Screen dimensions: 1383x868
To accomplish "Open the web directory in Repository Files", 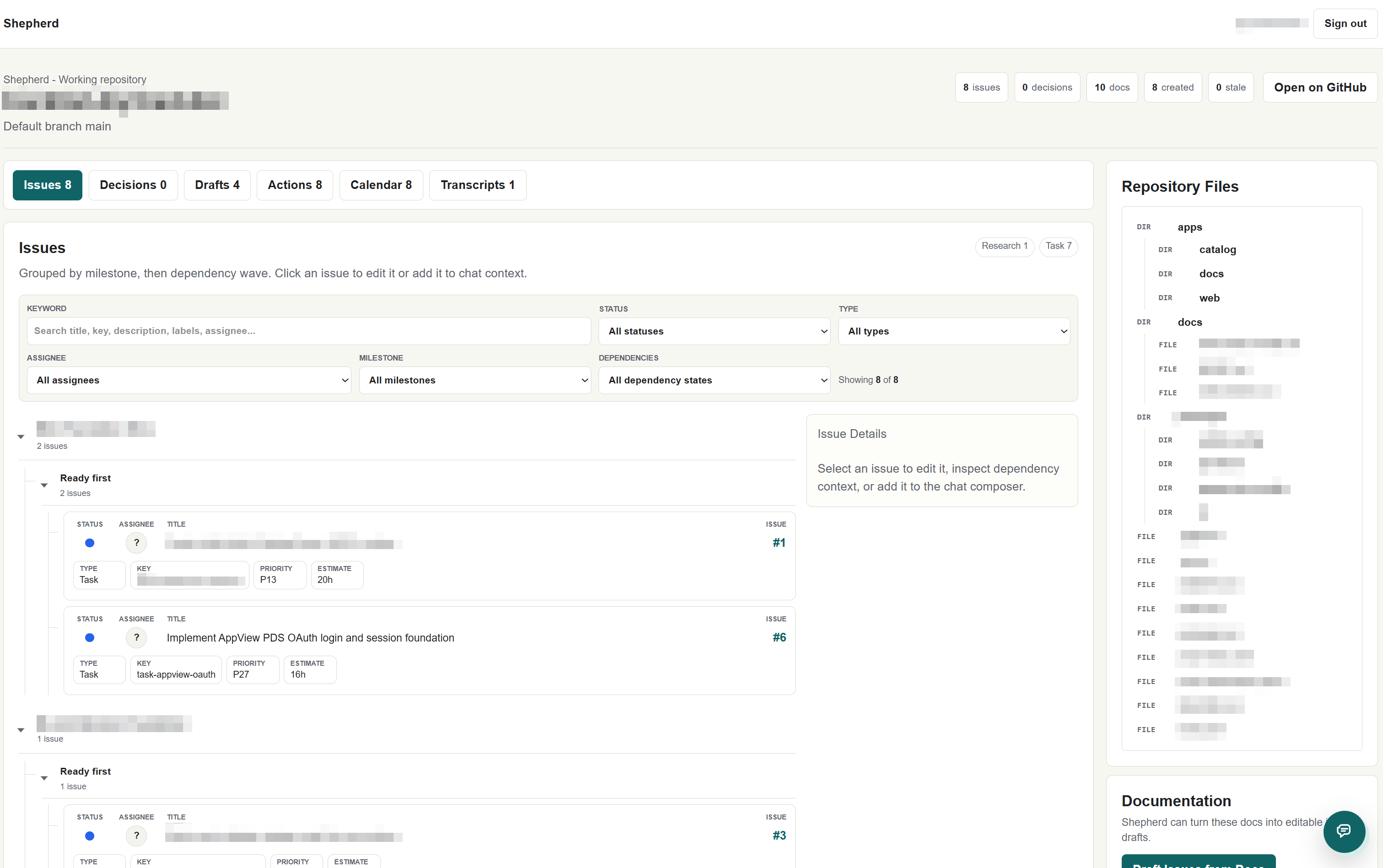I will click(x=1209, y=298).
